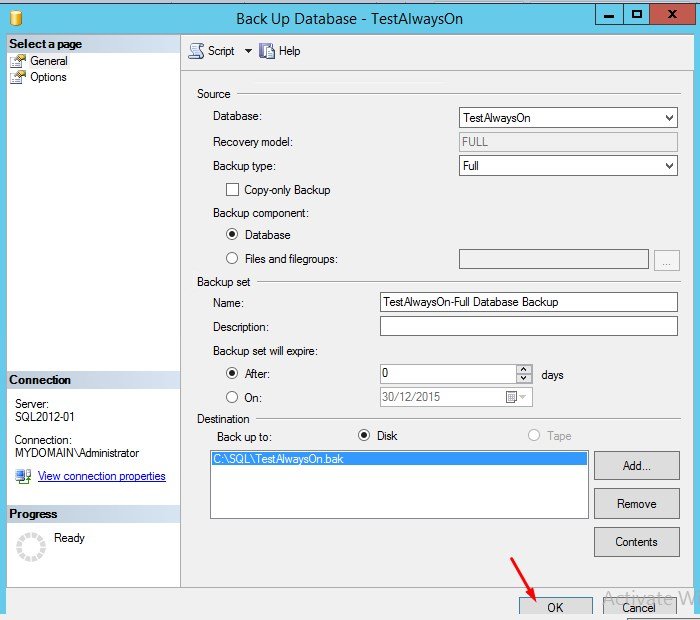Click the Contents button

[634, 542]
